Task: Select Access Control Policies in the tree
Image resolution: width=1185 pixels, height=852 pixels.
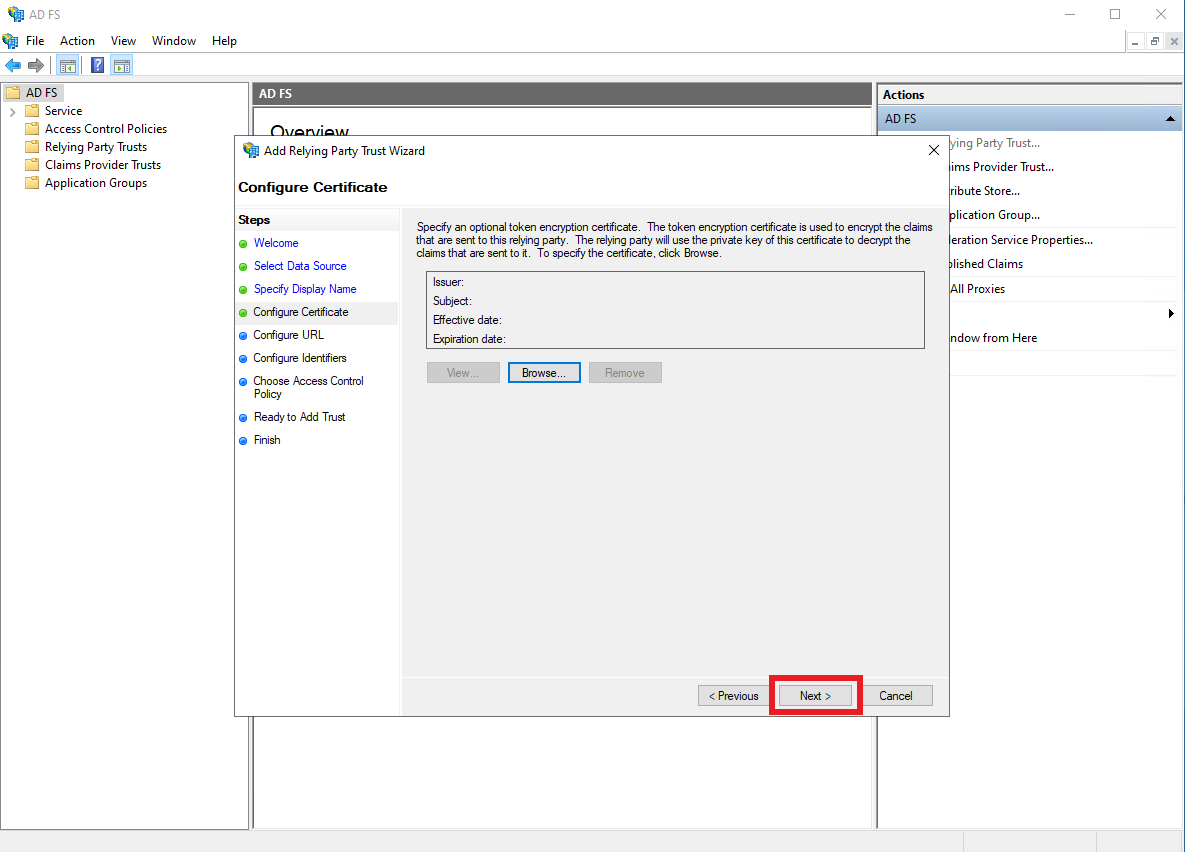Action: click(x=104, y=128)
